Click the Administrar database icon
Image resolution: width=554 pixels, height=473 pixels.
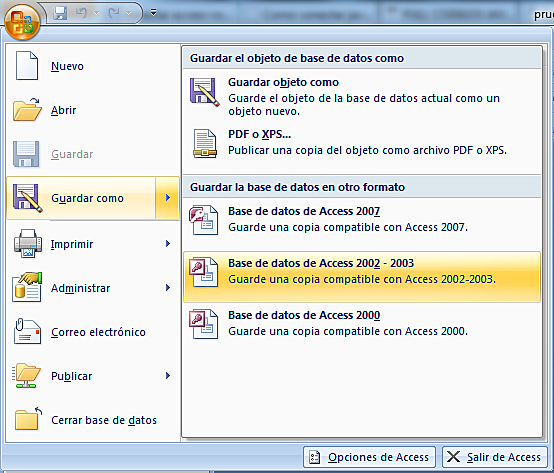[27, 287]
